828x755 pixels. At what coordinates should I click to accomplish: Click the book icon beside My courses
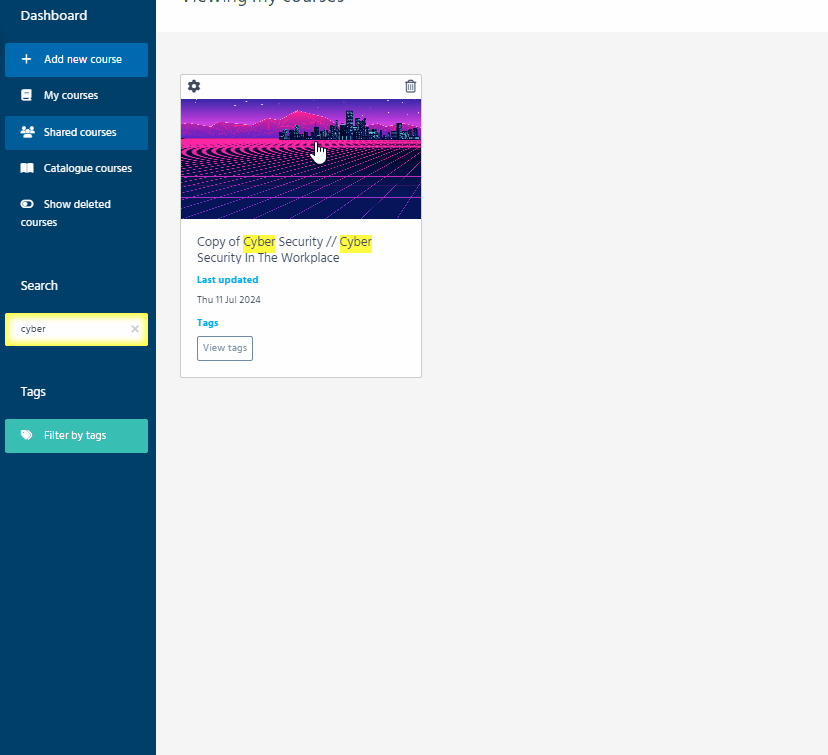tap(27, 96)
